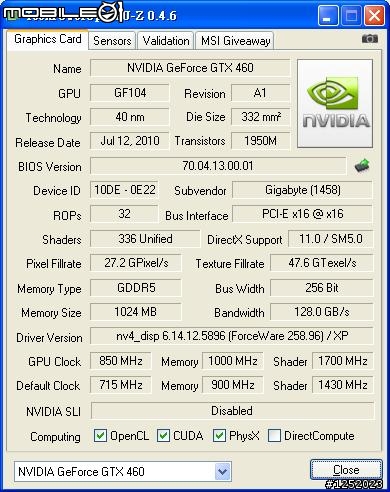Click the default Memory clock 900 MHz
This screenshot has height=492, width=390.
pos(232,385)
